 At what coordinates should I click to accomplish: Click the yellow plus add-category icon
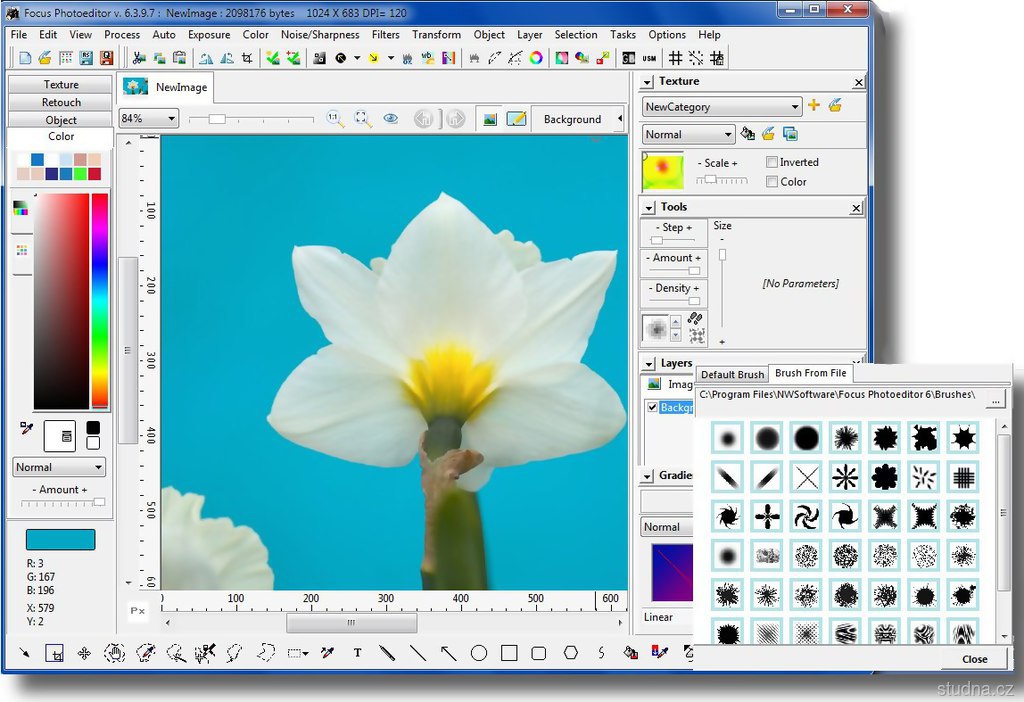[813, 106]
